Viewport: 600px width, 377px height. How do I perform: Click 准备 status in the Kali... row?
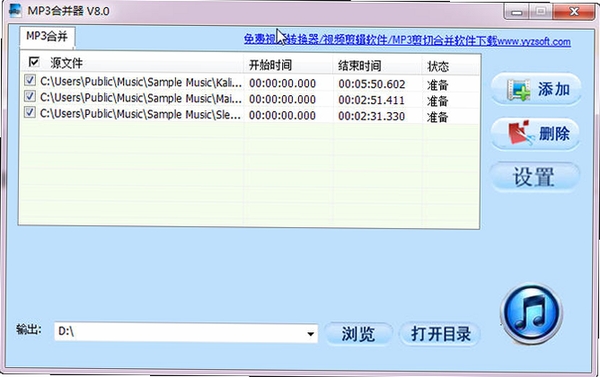(x=437, y=85)
